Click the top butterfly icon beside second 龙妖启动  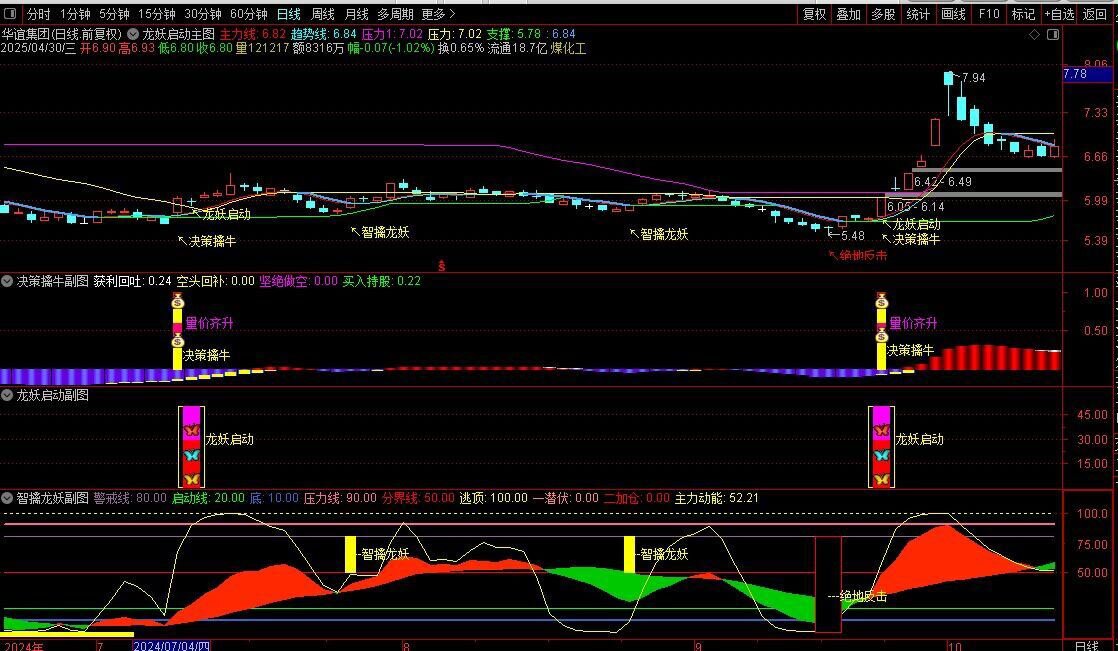(881, 431)
